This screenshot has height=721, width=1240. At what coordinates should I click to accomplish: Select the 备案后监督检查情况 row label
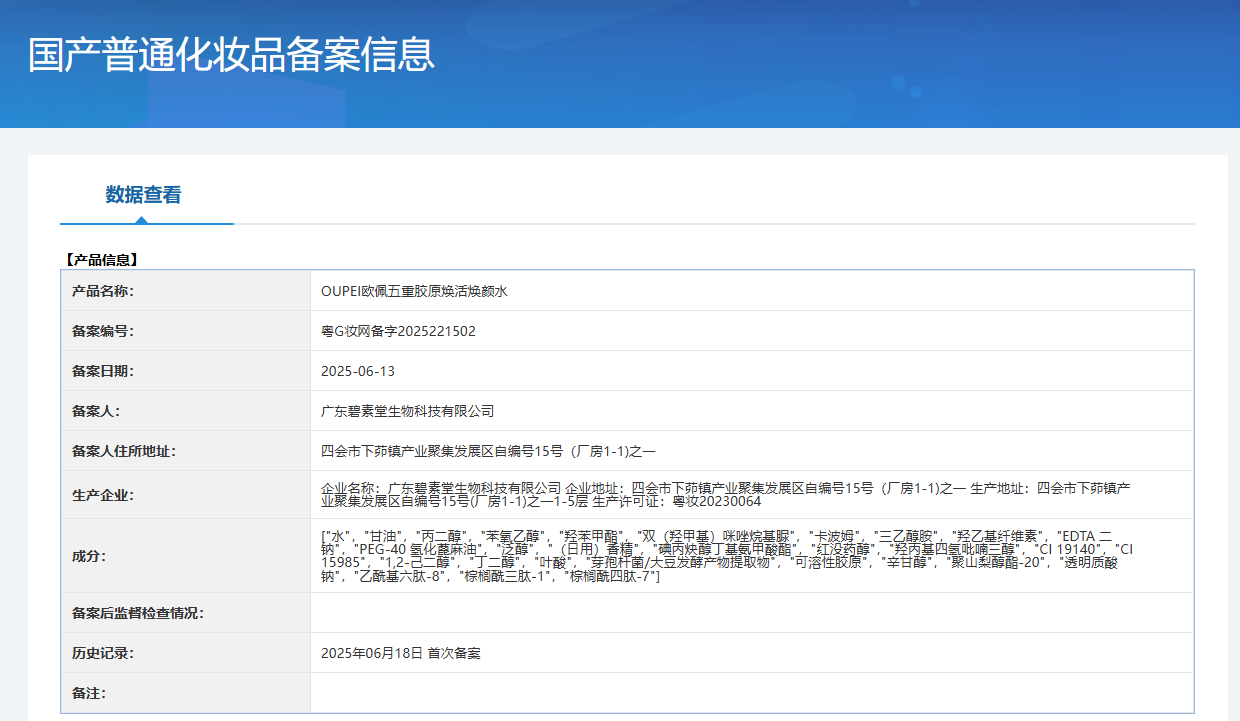click(x=138, y=613)
